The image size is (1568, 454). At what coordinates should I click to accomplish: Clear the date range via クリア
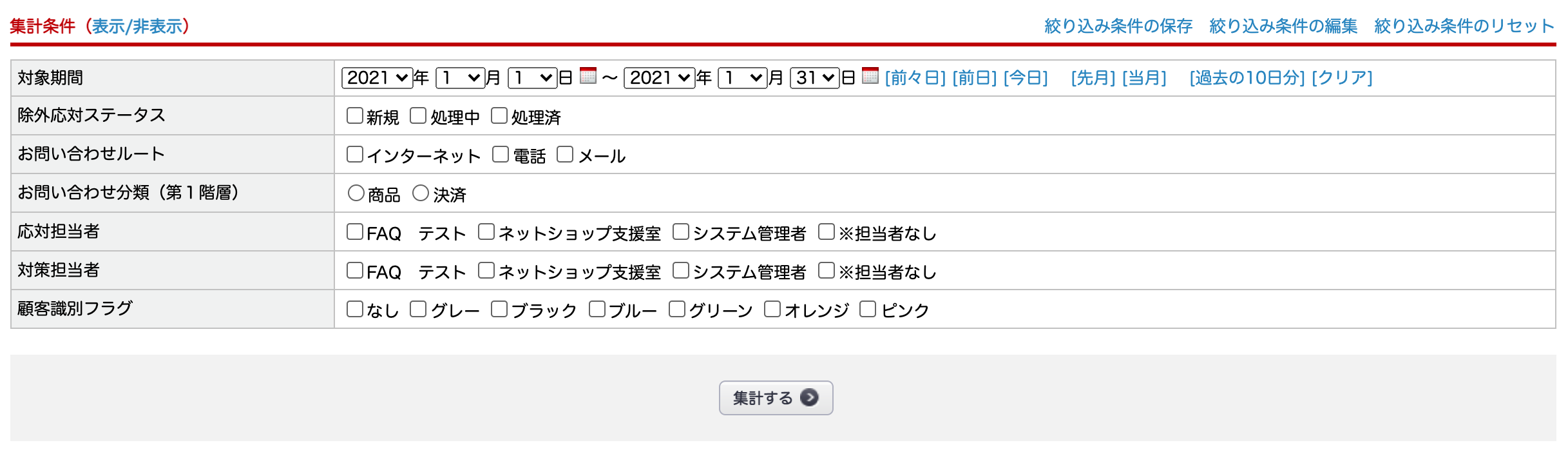point(1342,78)
